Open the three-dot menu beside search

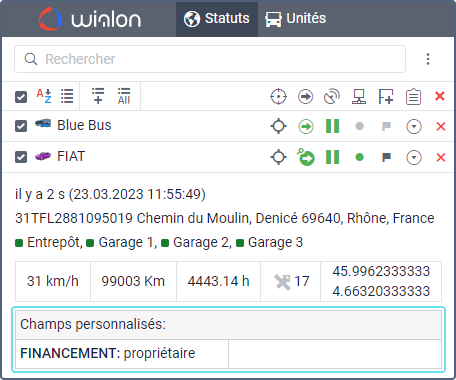pos(428,59)
